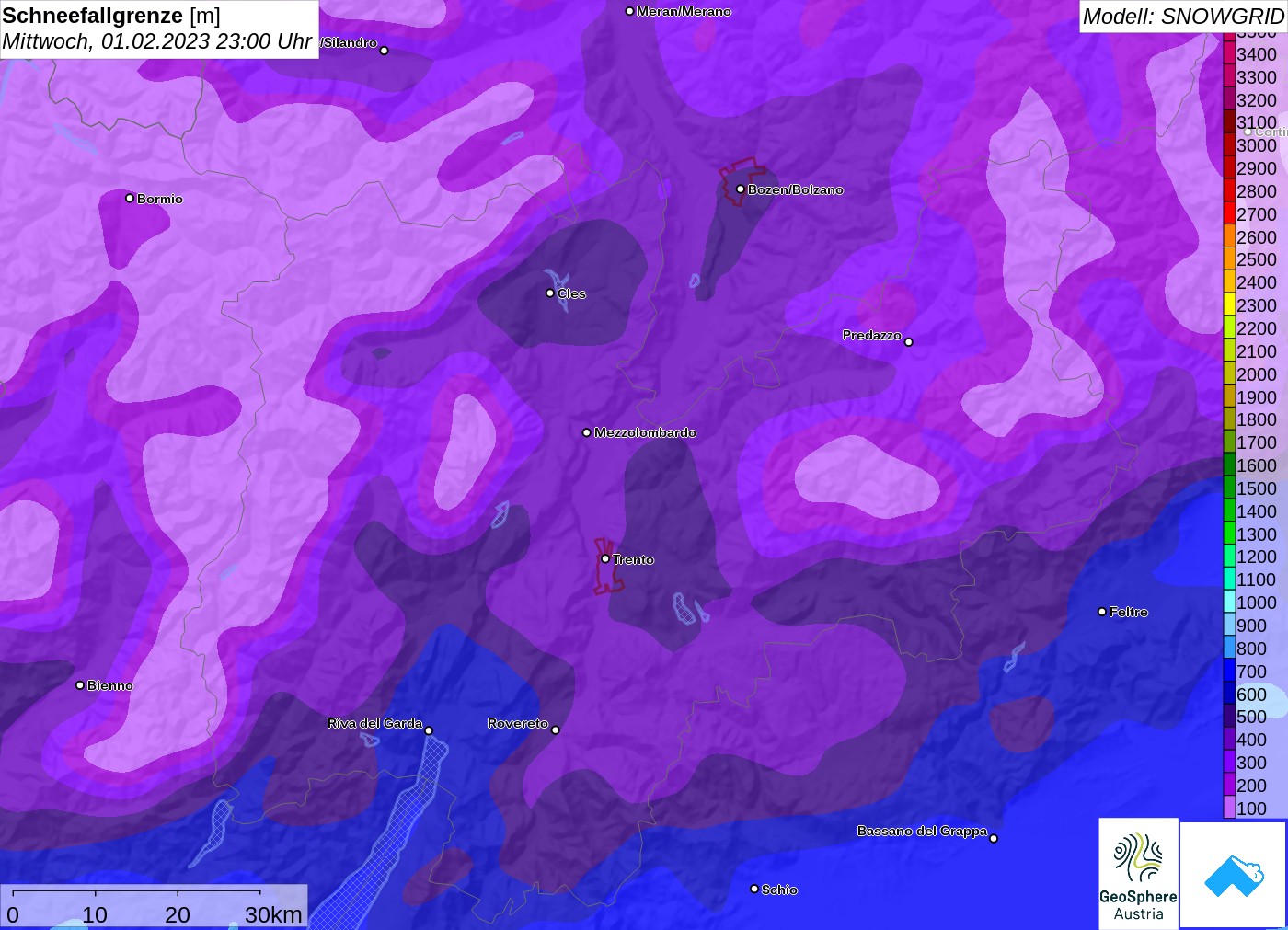Click the 20 scale bar tick label
1288x930 pixels.
178,914
